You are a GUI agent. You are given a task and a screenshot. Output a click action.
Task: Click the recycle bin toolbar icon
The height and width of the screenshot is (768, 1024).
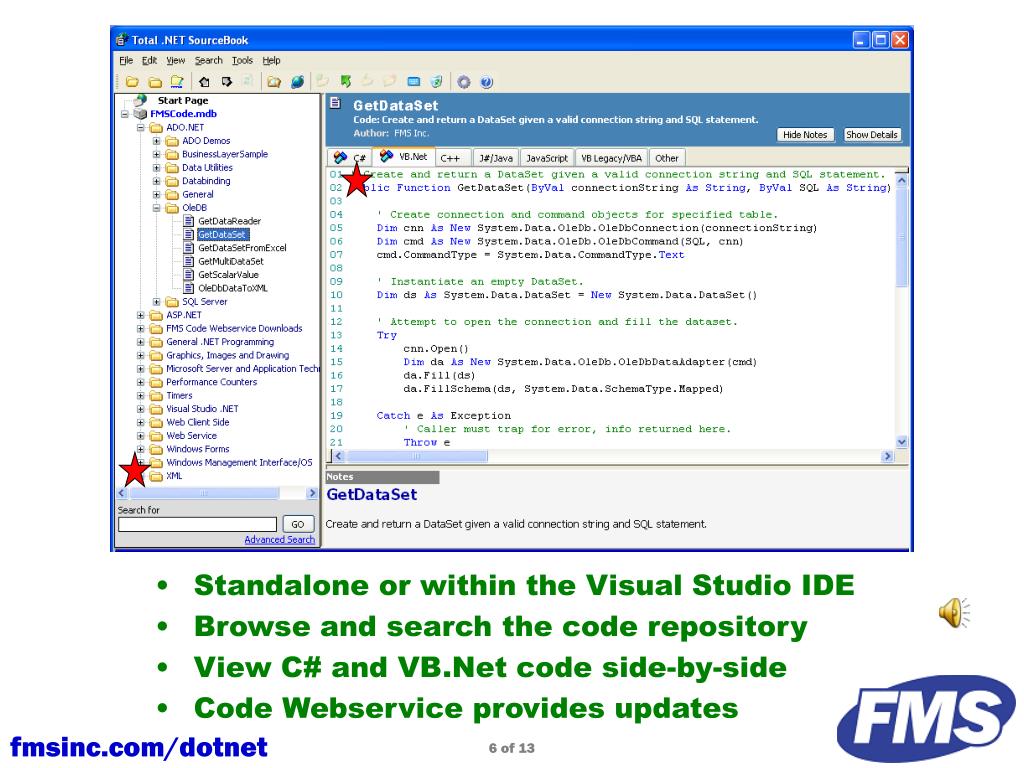436,82
